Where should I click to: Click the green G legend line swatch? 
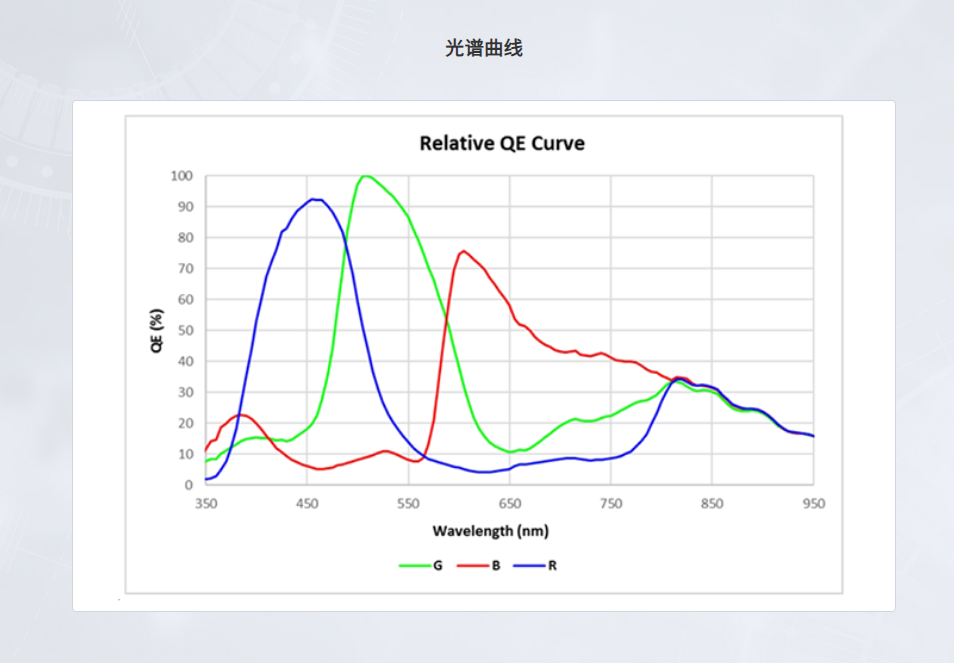(x=413, y=565)
